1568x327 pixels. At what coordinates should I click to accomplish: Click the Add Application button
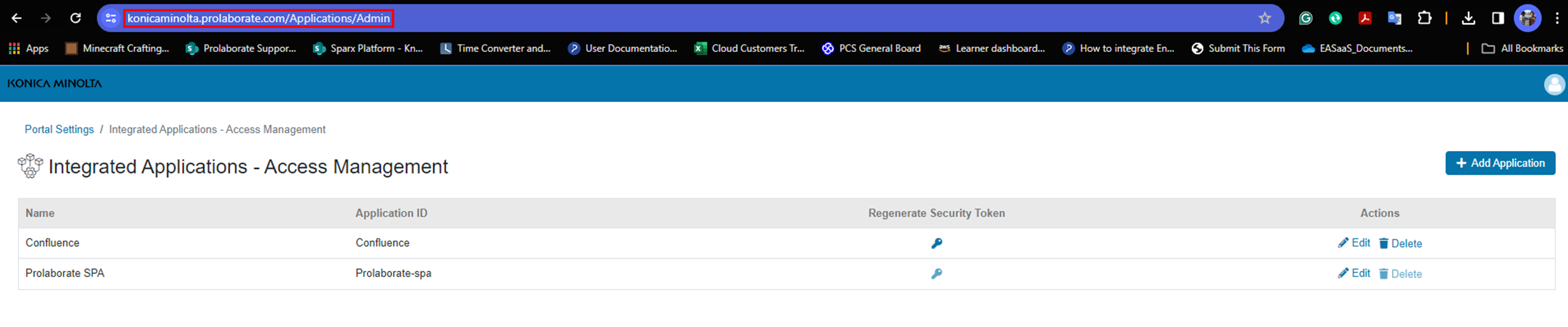point(1500,163)
